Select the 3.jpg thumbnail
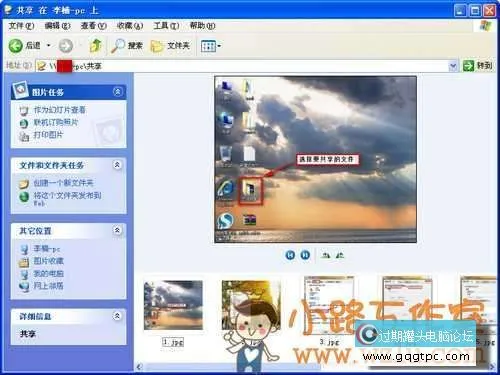This screenshot has width=500, height=375. coord(329,305)
